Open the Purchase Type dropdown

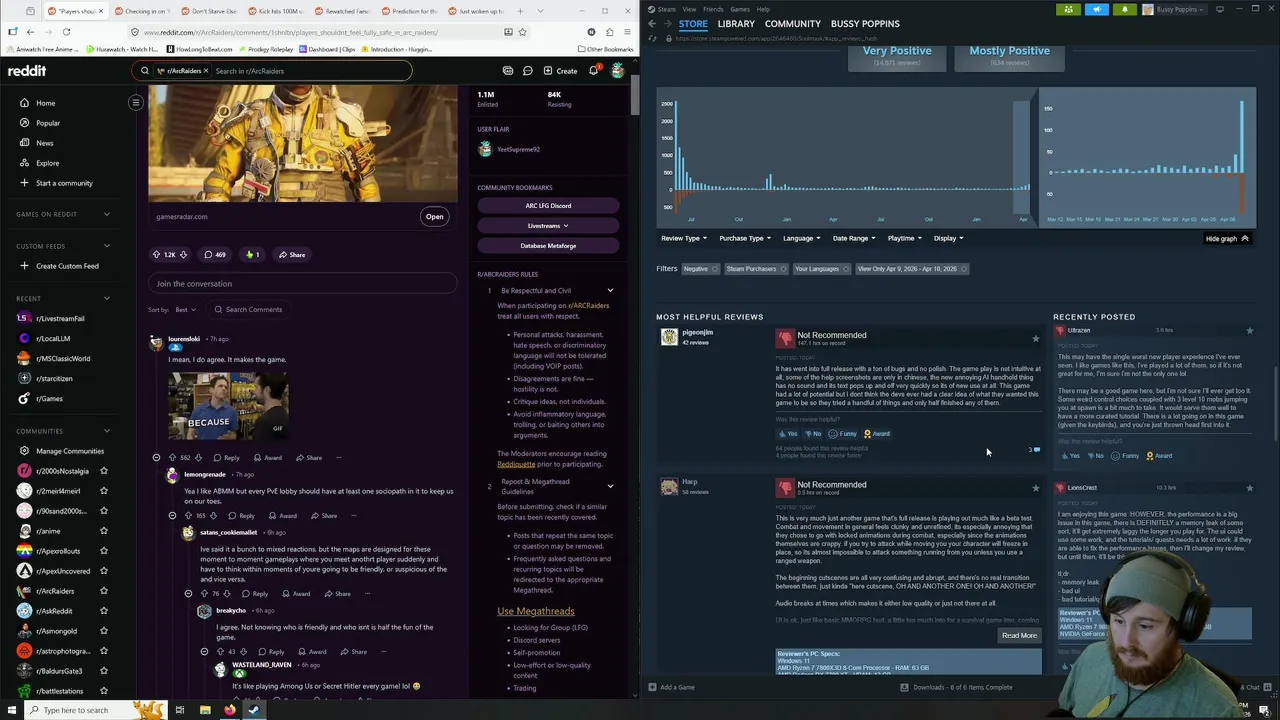click(x=745, y=238)
